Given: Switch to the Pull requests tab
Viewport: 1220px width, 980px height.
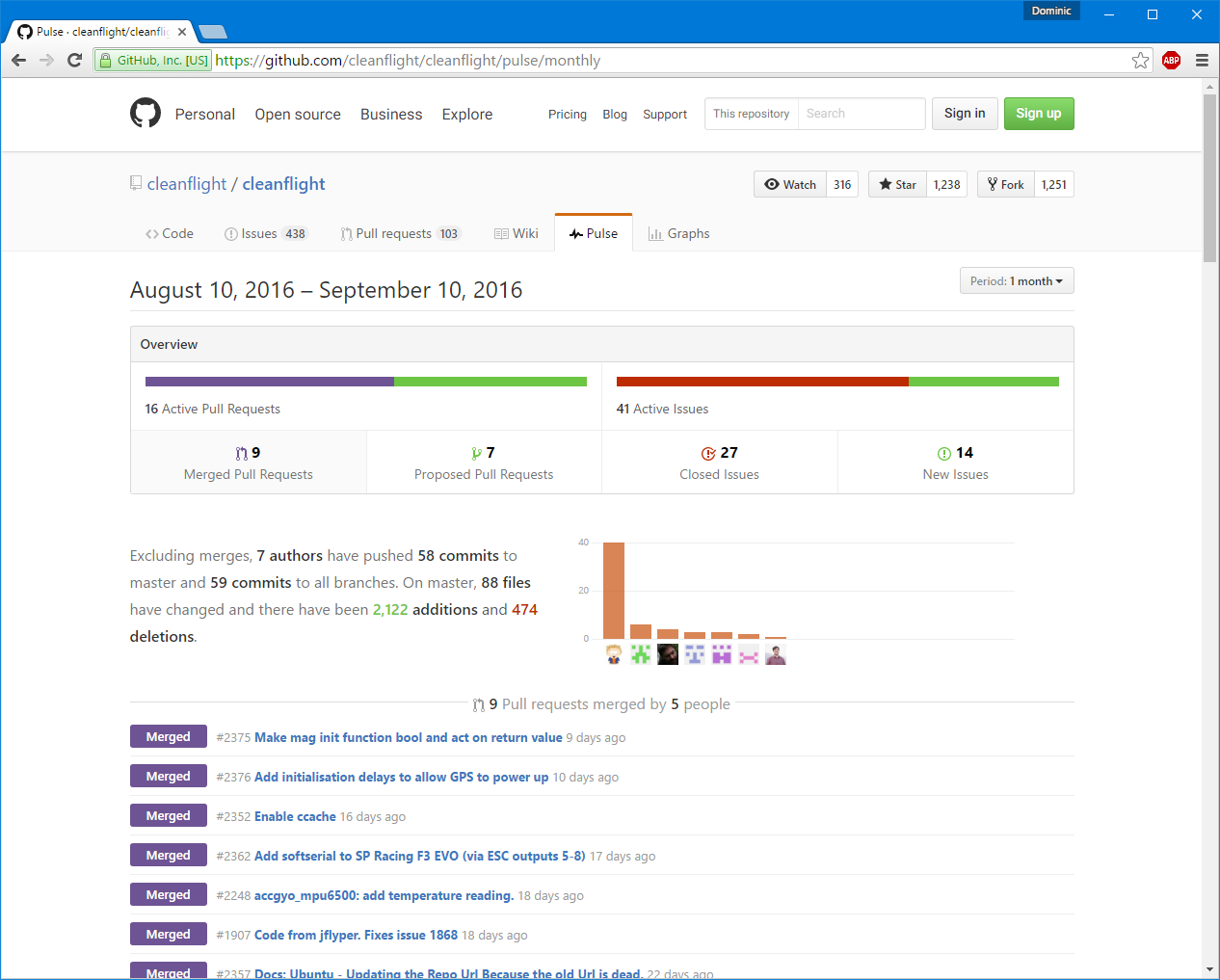Looking at the screenshot, I should coord(400,233).
